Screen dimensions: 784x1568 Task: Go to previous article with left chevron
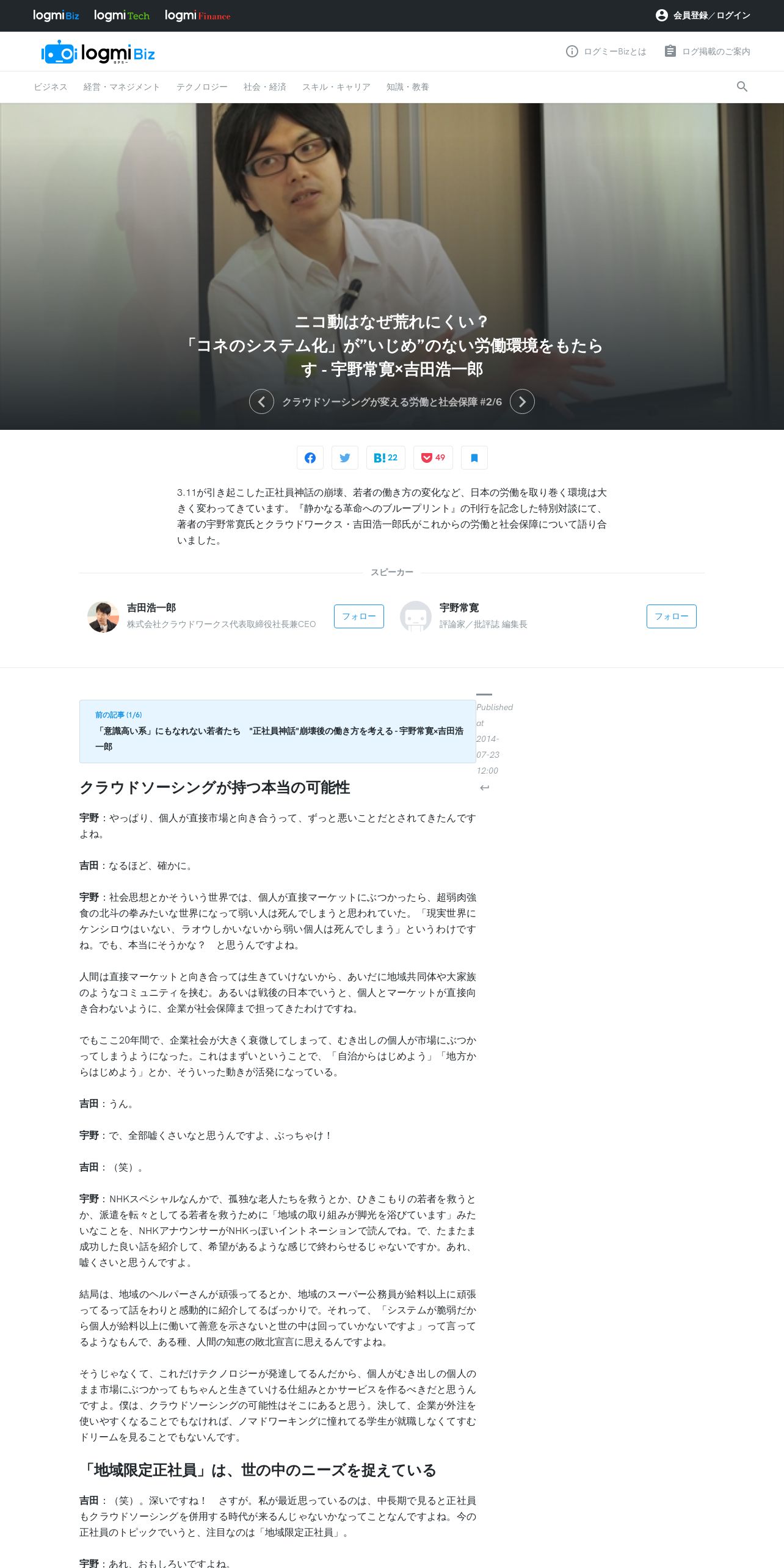pos(261,401)
